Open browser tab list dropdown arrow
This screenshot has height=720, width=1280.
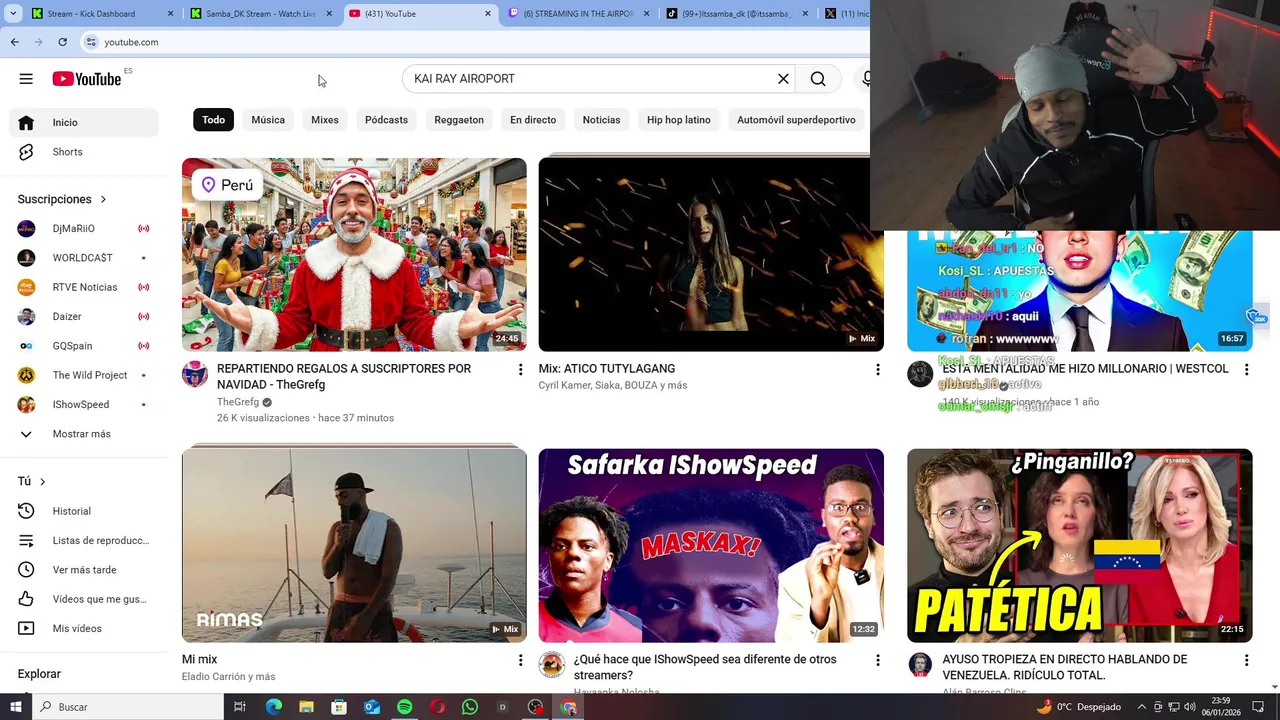(13, 14)
